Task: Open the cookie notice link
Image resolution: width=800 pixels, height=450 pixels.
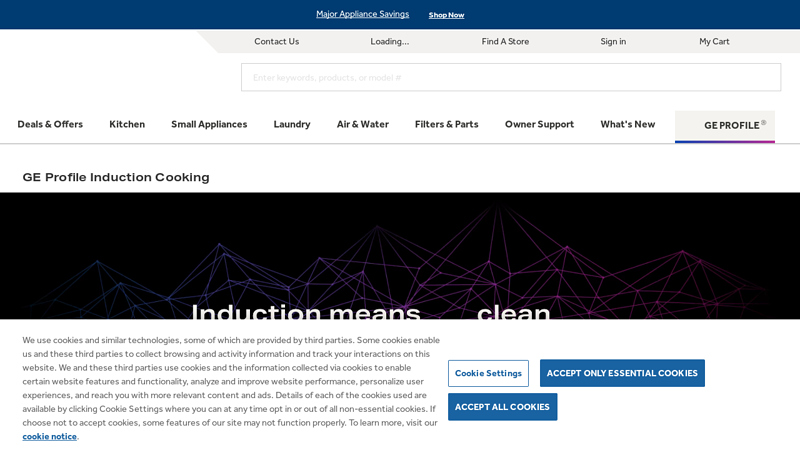Action: pyautogui.click(x=49, y=436)
